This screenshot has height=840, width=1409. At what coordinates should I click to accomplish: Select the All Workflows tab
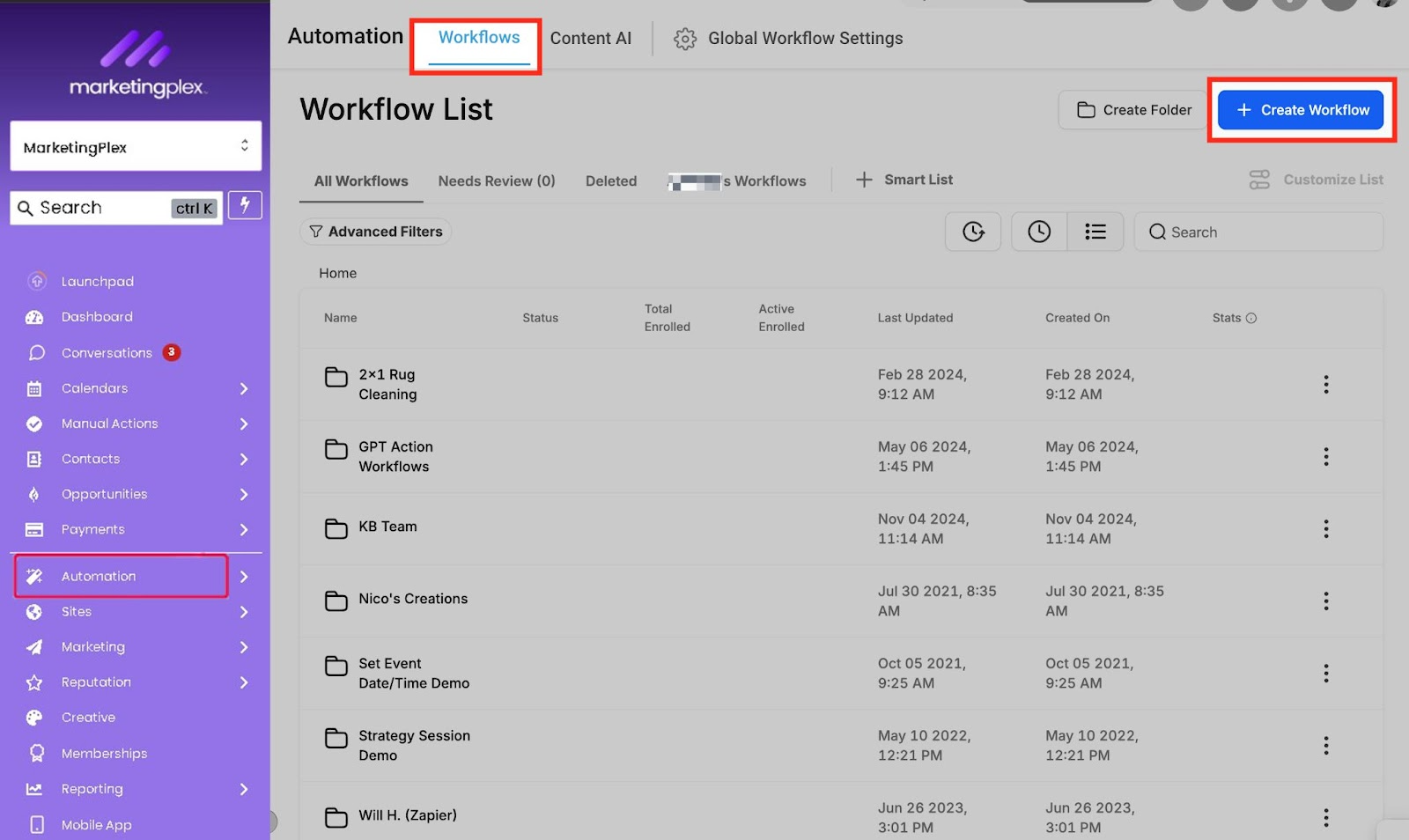tap(361, 181)
